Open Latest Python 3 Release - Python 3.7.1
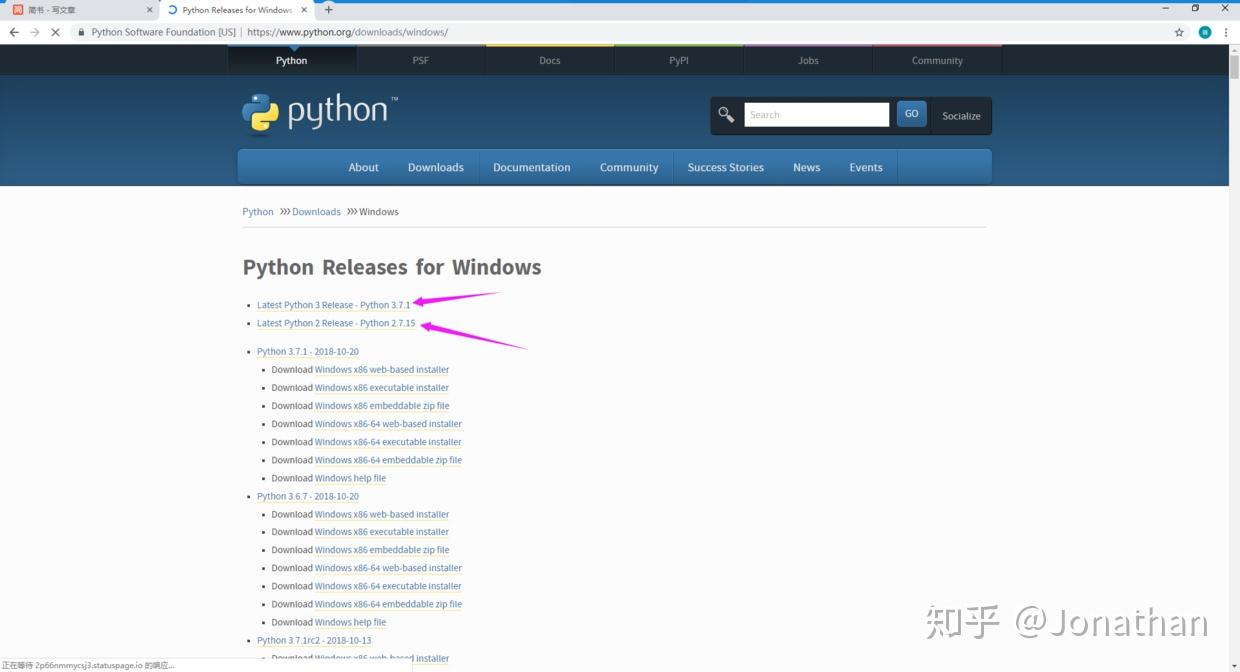The width and height of the screenshot is (1240, 672). point(334,304)
